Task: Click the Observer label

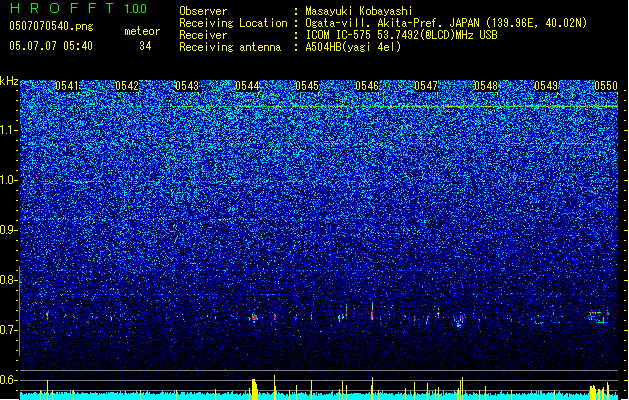Action: (203, 11)
